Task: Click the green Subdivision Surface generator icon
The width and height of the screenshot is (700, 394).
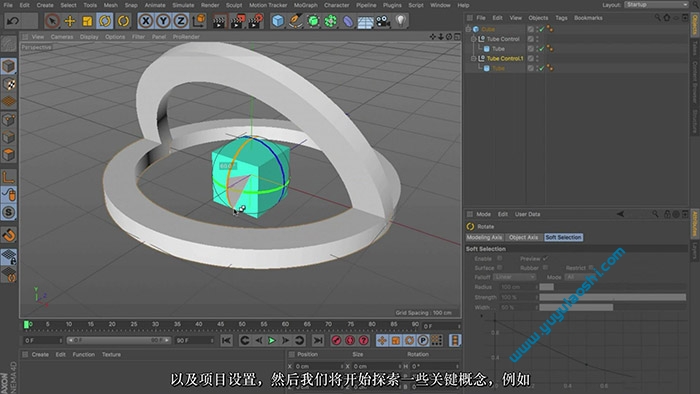Action: [313, 21]
